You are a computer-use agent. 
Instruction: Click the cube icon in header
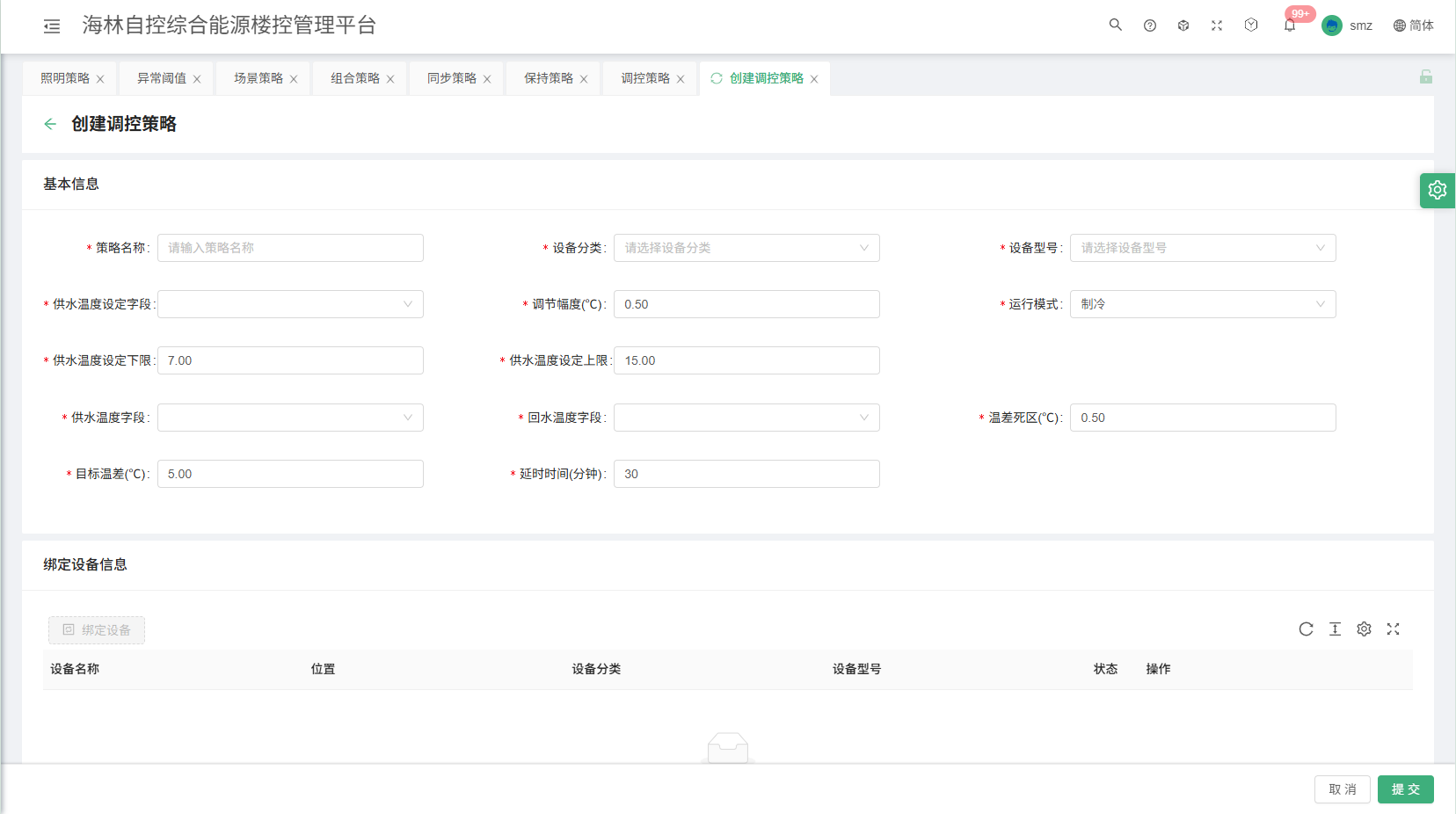tap(1183, 25)
